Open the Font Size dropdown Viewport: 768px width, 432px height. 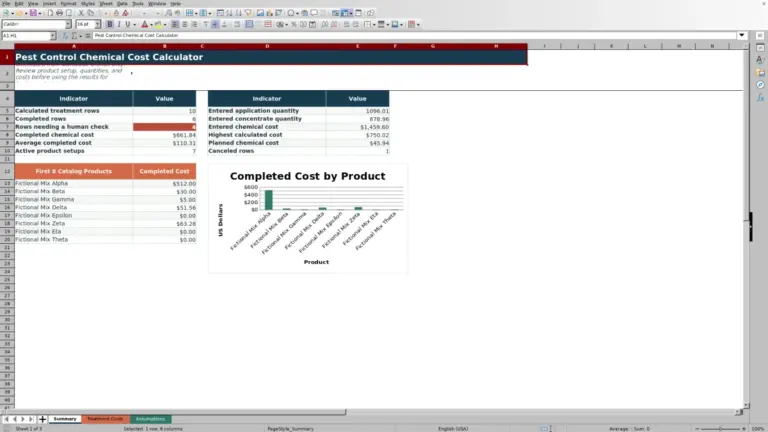(x=97, y=24)
